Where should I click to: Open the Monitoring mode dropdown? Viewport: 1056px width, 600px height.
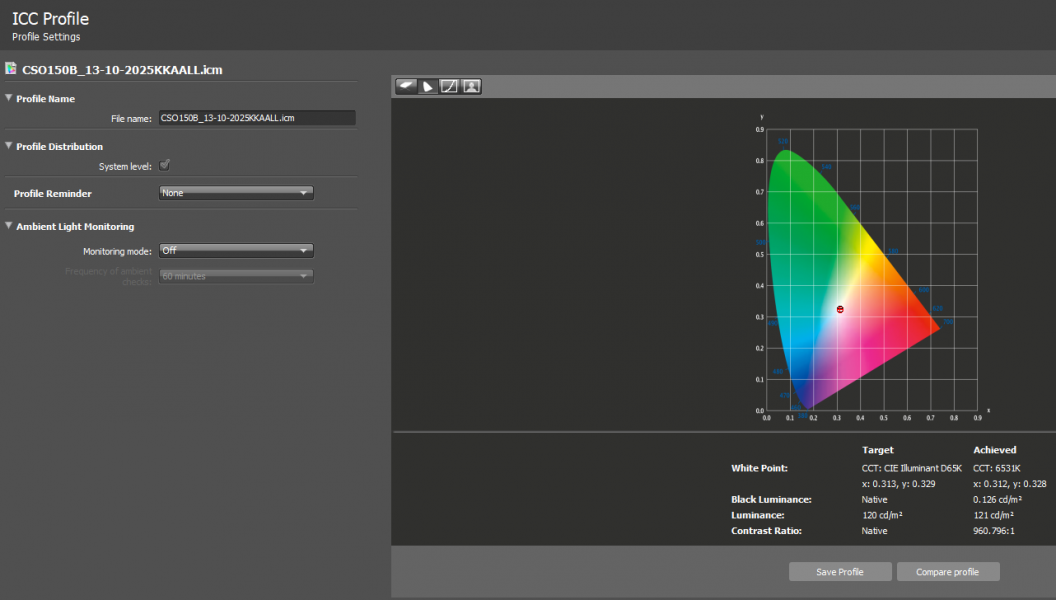pyautogui.click(x=236, y=251)
